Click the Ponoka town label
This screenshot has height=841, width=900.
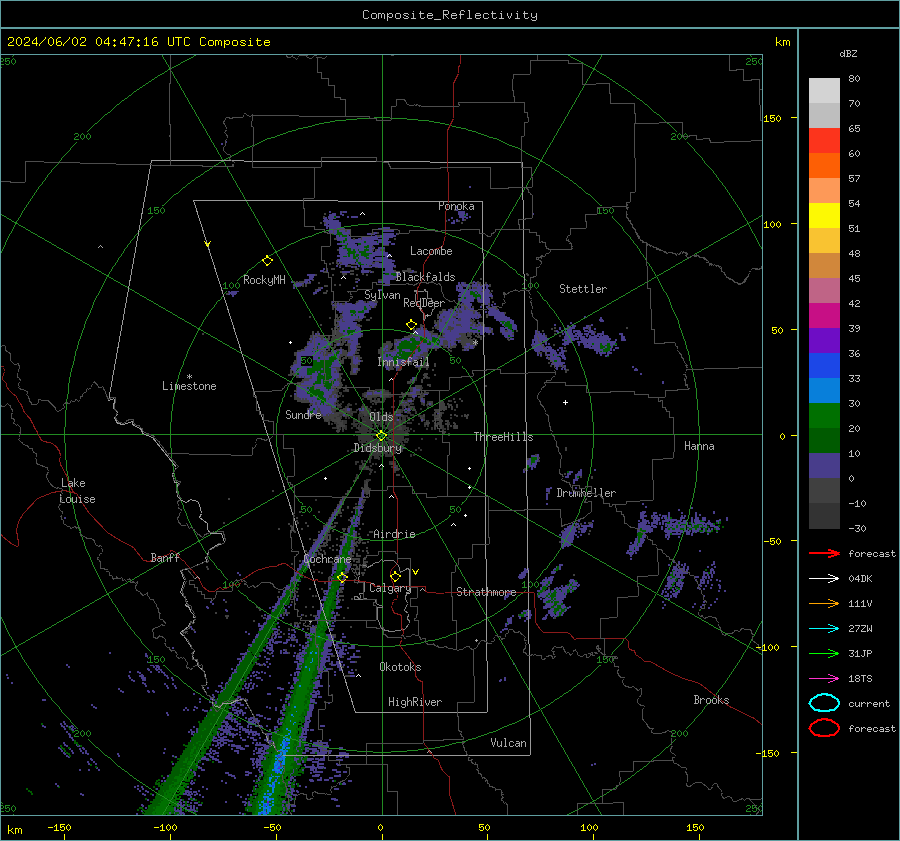(x=456, y=206)
